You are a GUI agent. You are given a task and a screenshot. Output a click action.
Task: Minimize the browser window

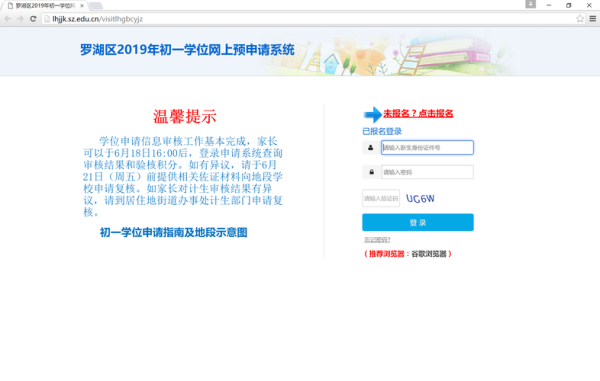tap(549, 5)
